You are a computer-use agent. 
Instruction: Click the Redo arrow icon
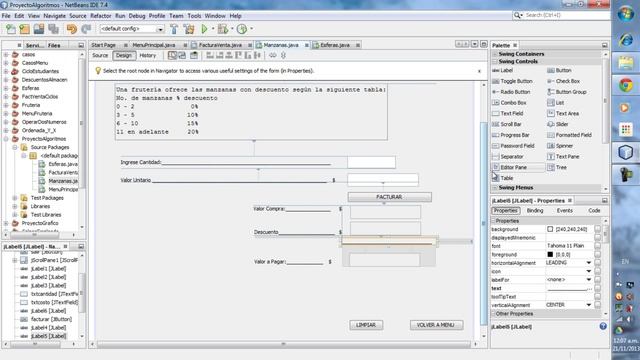tap(86, 29)
